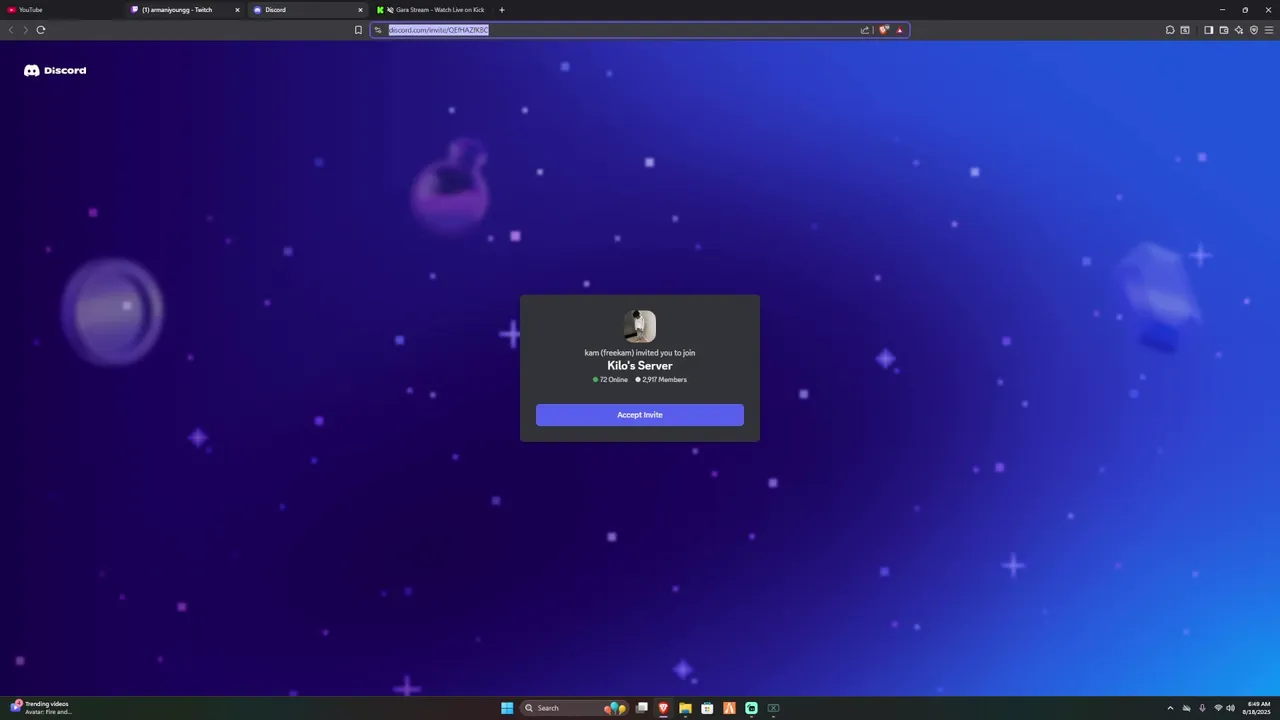Open volume control in system tray
Viewport: 1280px width, 720px height.
coord(1230,708)
